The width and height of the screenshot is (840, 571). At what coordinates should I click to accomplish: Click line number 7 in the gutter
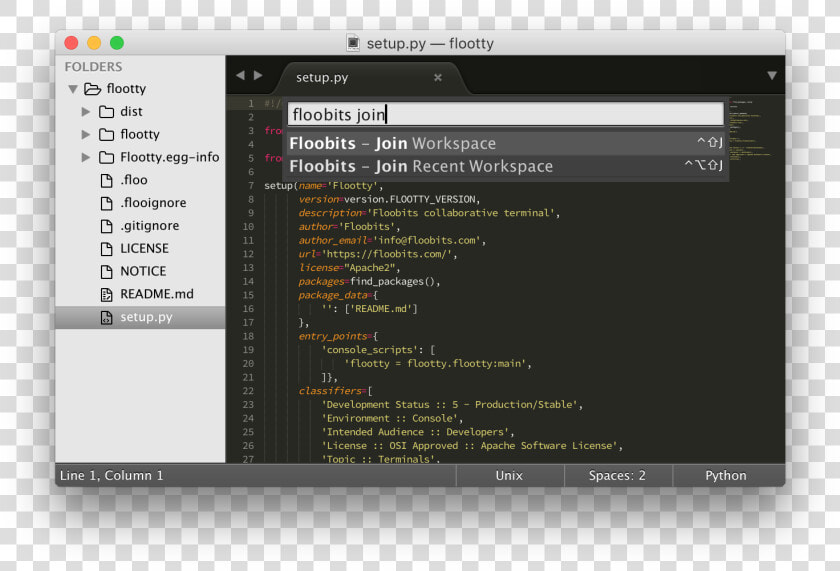coord(251,186)
